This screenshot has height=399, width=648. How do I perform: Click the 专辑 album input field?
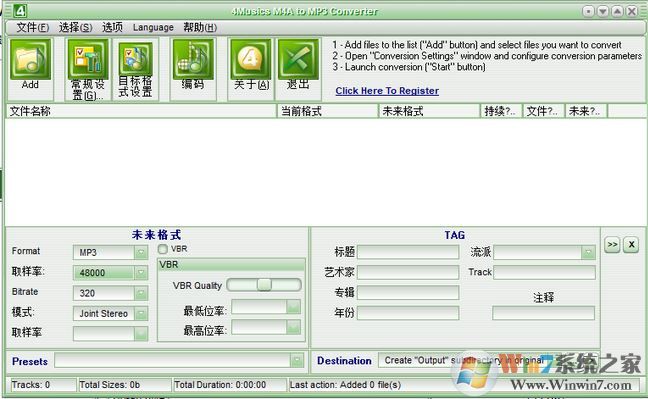coord(408,292)
